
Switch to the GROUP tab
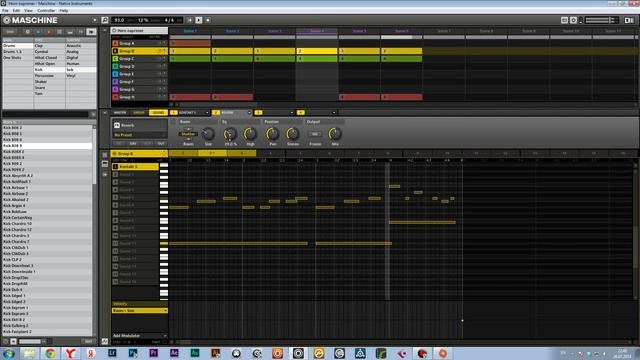[x=139, y=113]
